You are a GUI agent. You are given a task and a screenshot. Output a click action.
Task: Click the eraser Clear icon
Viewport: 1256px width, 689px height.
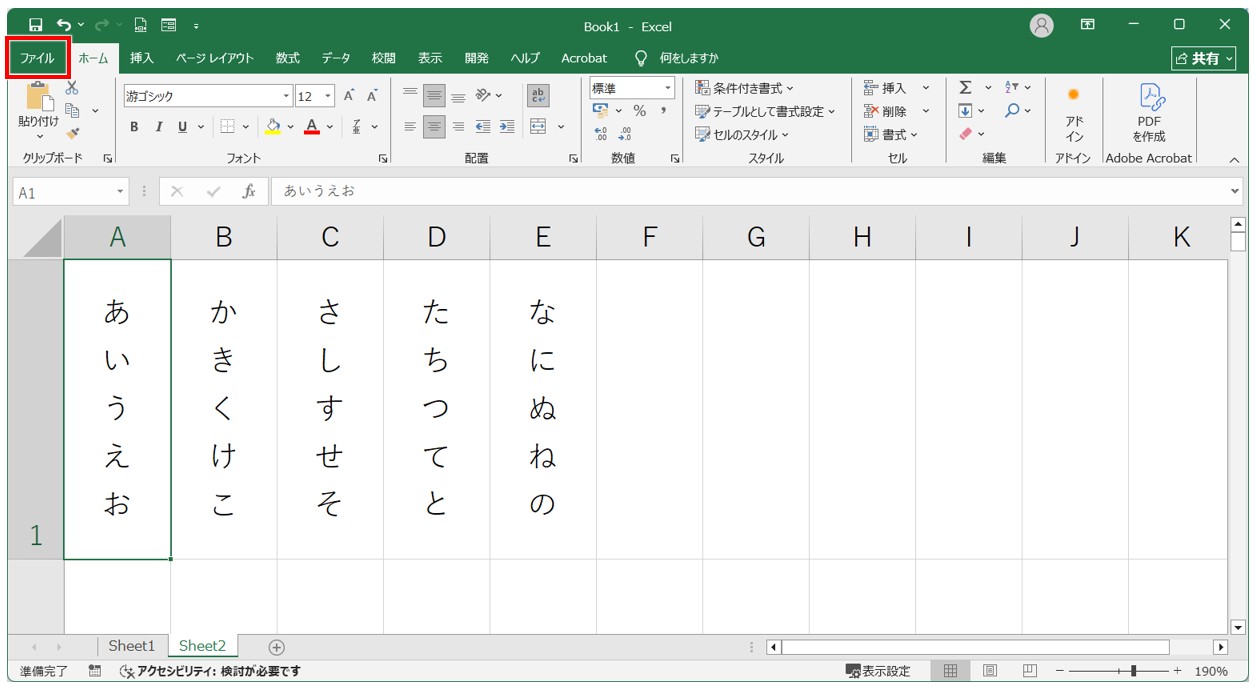[965, 133]
